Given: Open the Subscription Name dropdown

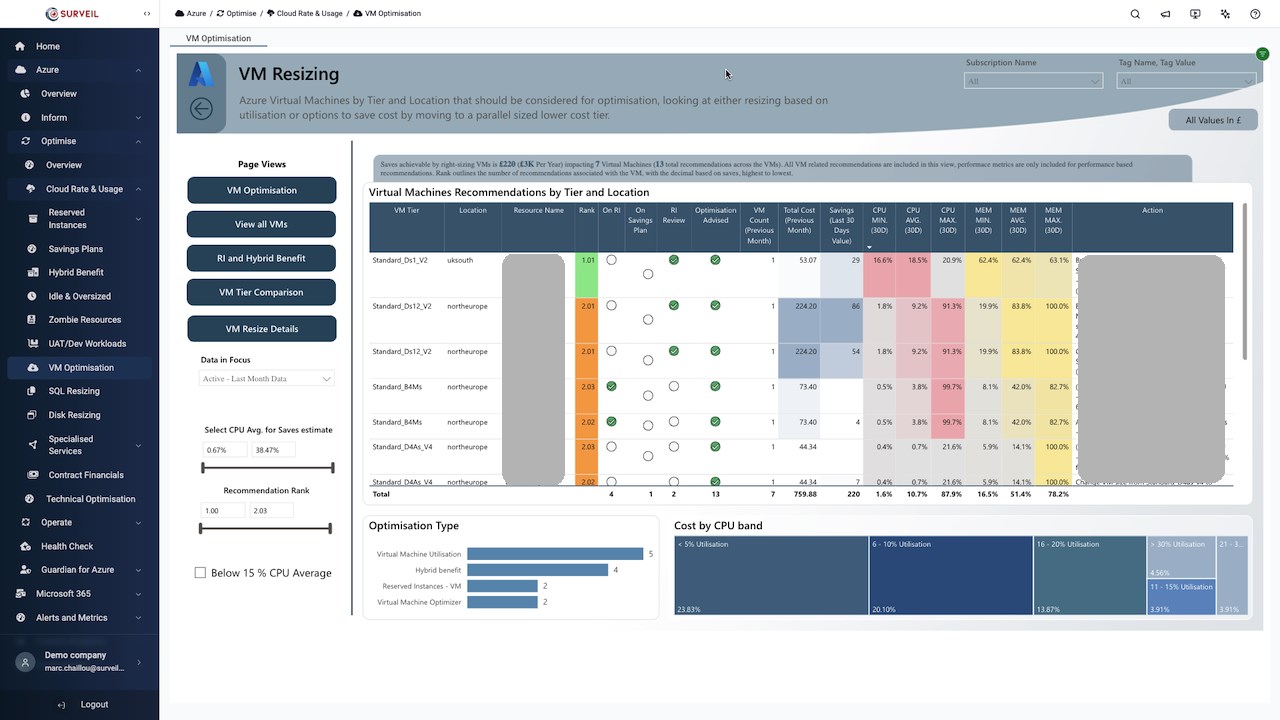Looking at the screenshot, I should click(x=1033, y=81).
